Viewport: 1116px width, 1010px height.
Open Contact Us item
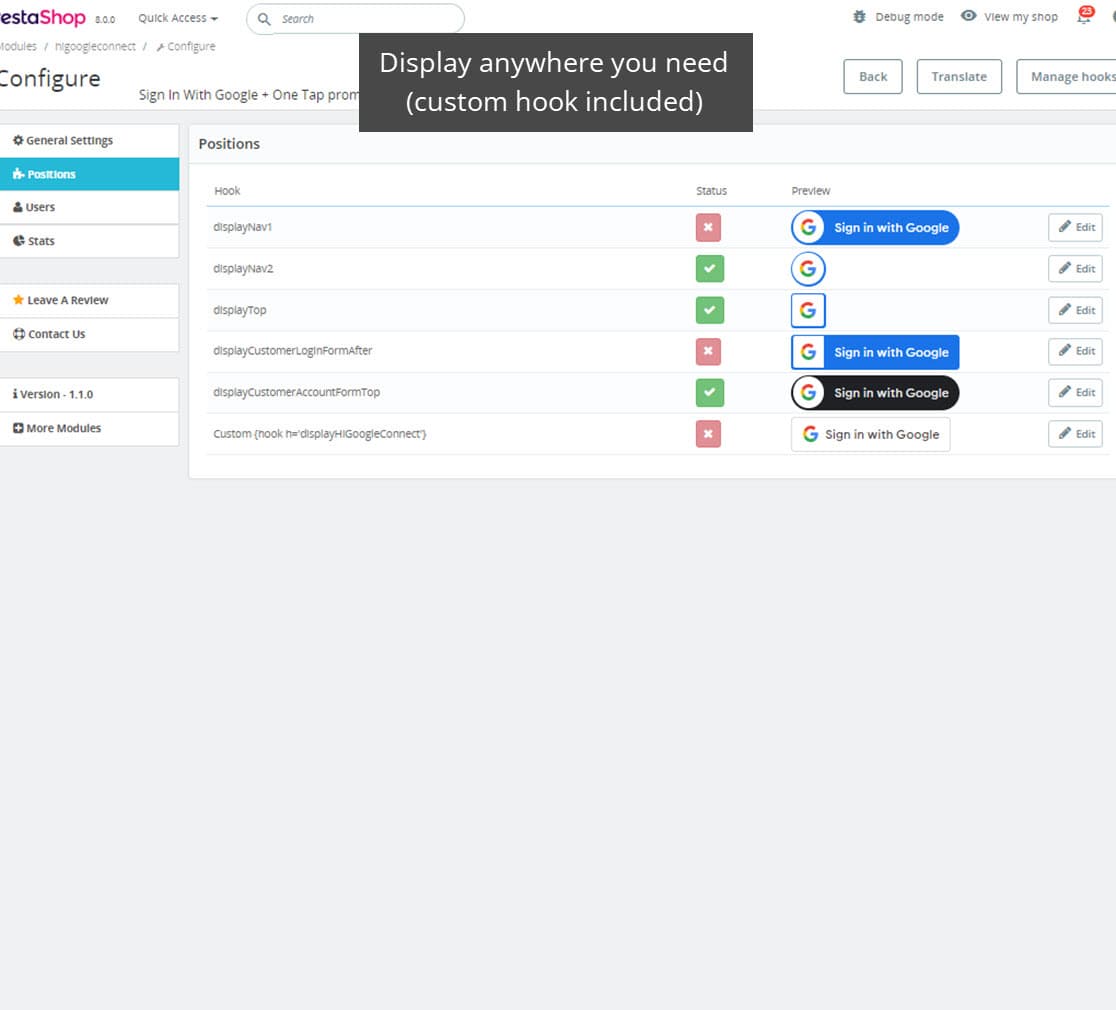[89, 335]
